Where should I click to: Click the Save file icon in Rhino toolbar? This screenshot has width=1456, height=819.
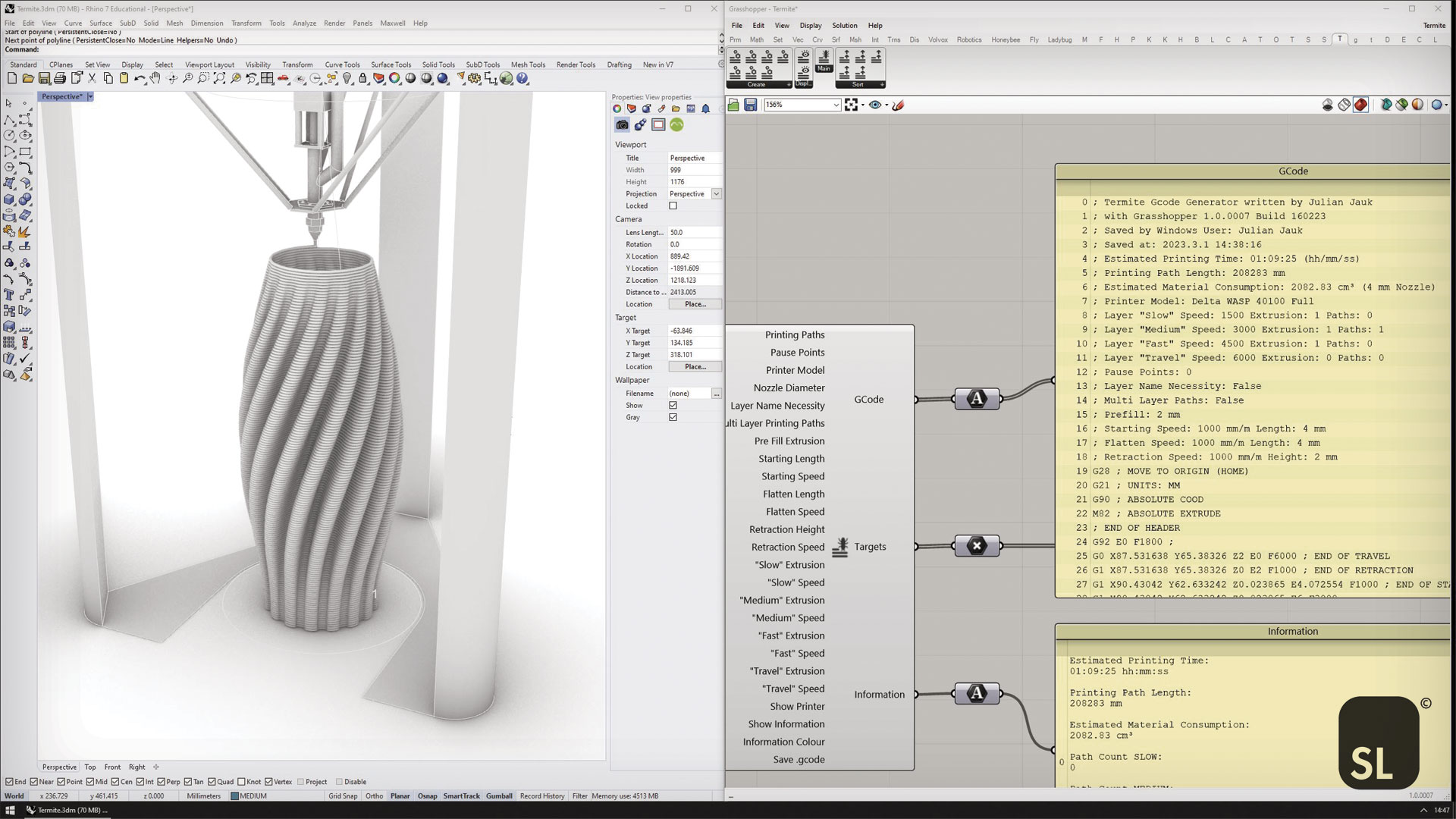point(44,78)
